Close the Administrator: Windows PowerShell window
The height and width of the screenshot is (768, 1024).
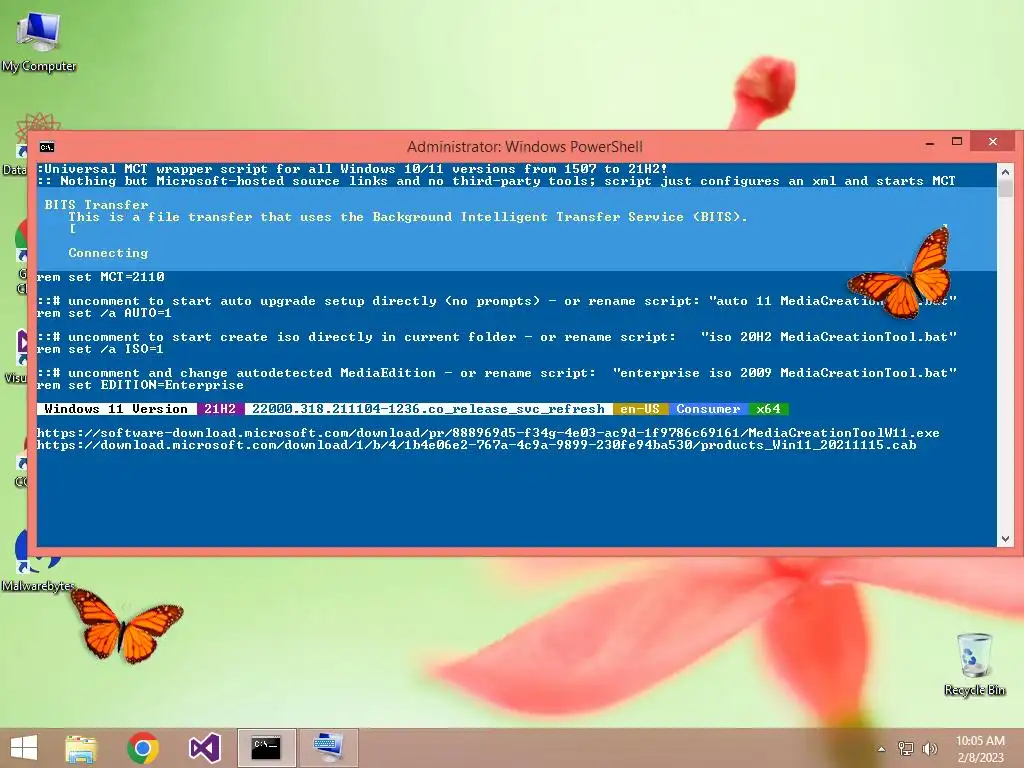(x=993, y=142)
